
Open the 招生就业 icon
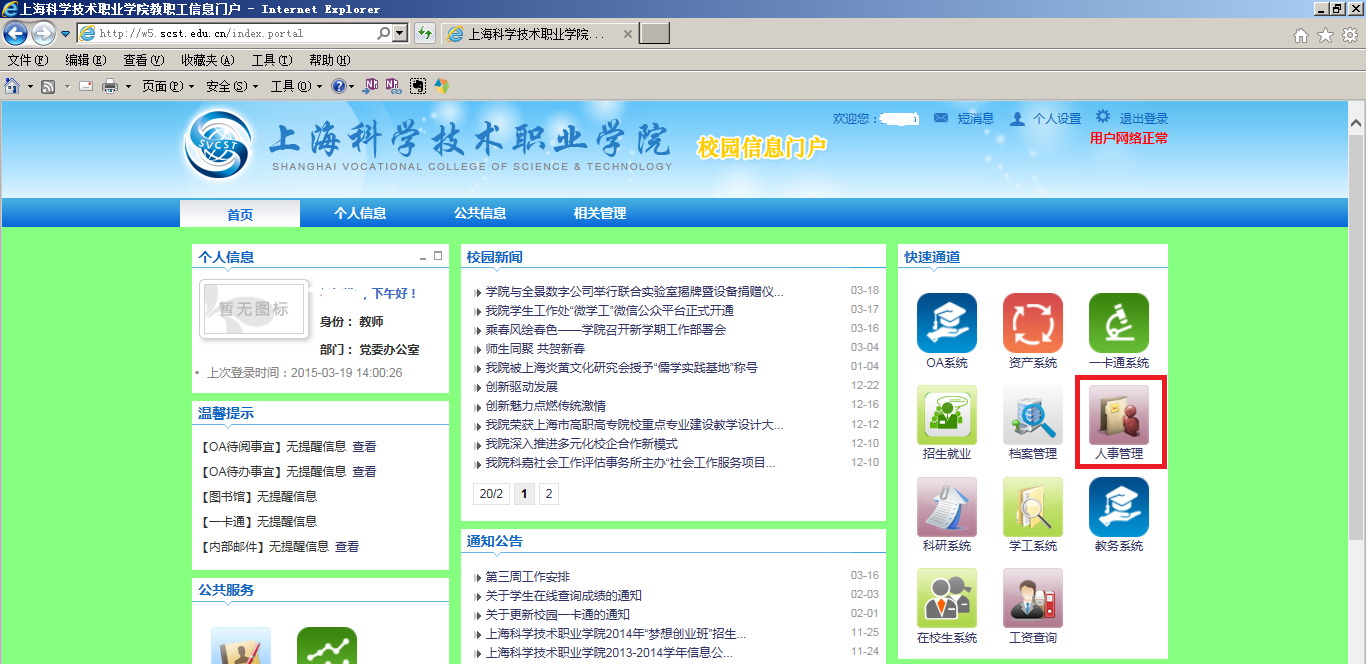(x=946, y=416)
